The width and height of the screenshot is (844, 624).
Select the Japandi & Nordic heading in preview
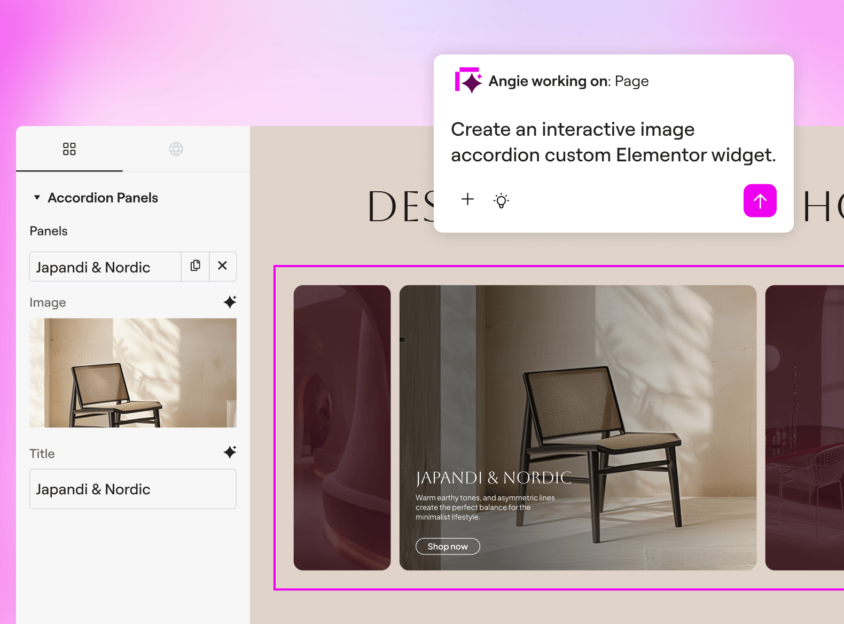493,478
